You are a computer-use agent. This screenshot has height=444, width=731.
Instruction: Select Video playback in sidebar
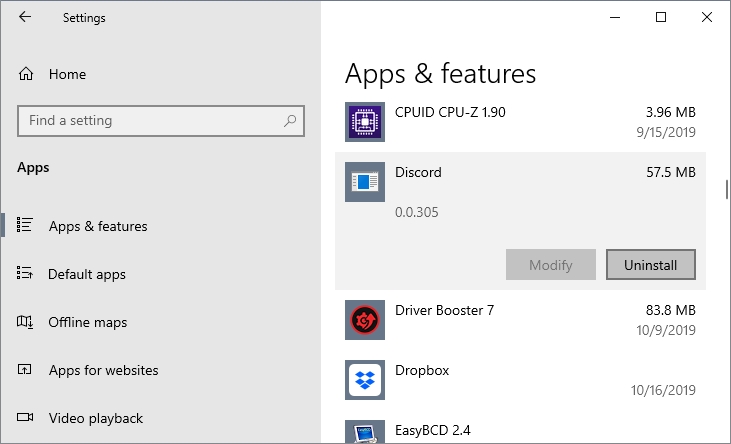coord(95,418)
